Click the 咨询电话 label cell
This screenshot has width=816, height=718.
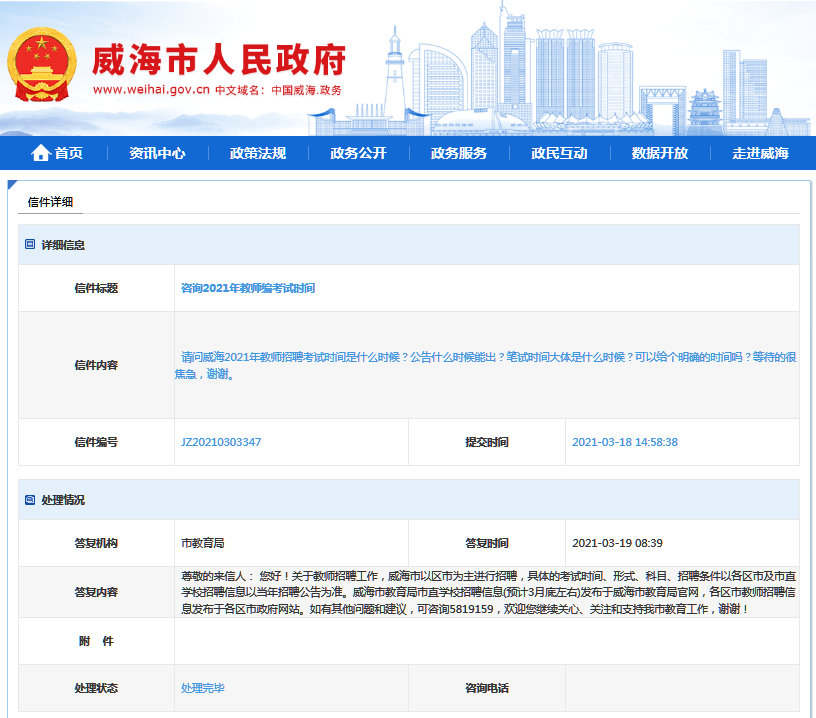pos(487,688)
